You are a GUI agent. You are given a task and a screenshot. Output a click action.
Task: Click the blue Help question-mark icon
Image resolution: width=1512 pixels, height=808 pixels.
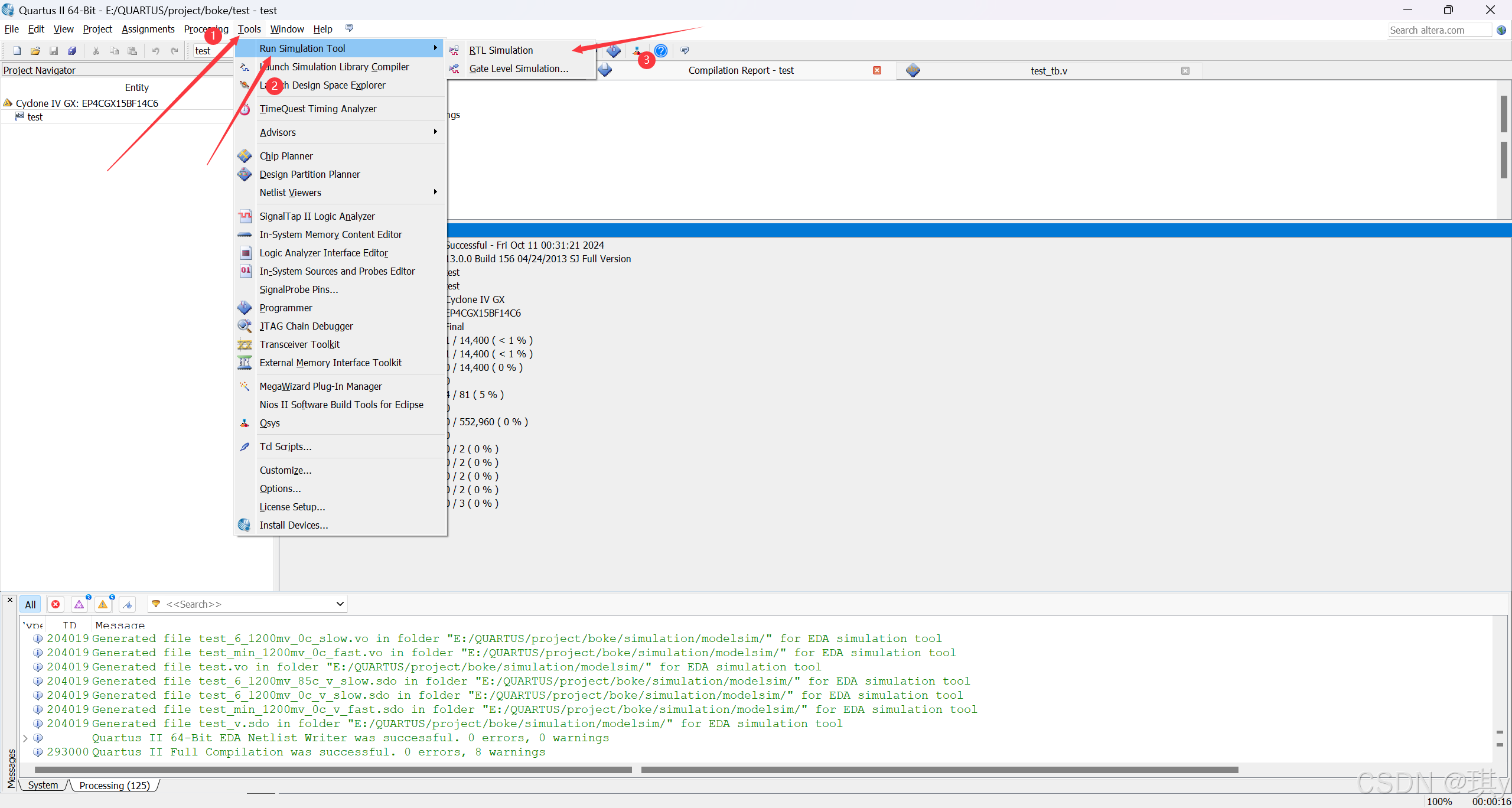(661, 51)
